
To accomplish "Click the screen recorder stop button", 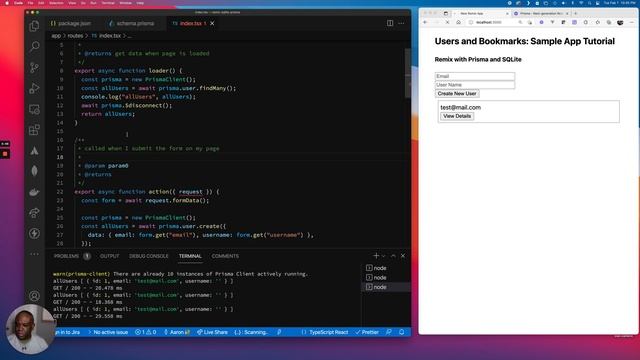I will coord(5,154).
